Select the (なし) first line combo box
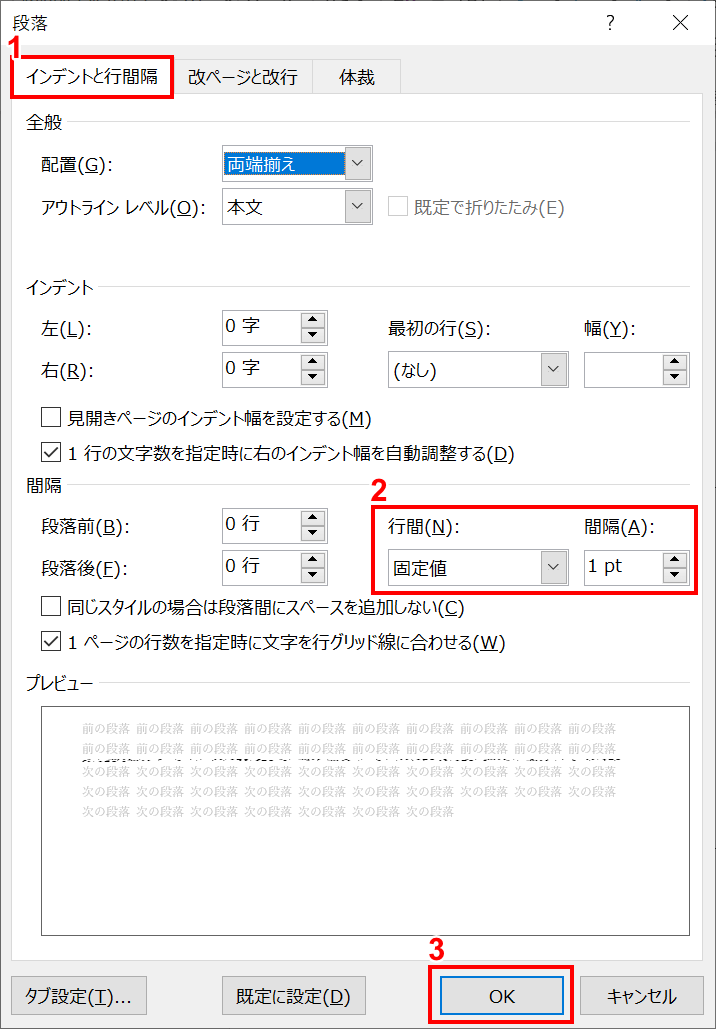The image size is (716, 1029). 478,369
